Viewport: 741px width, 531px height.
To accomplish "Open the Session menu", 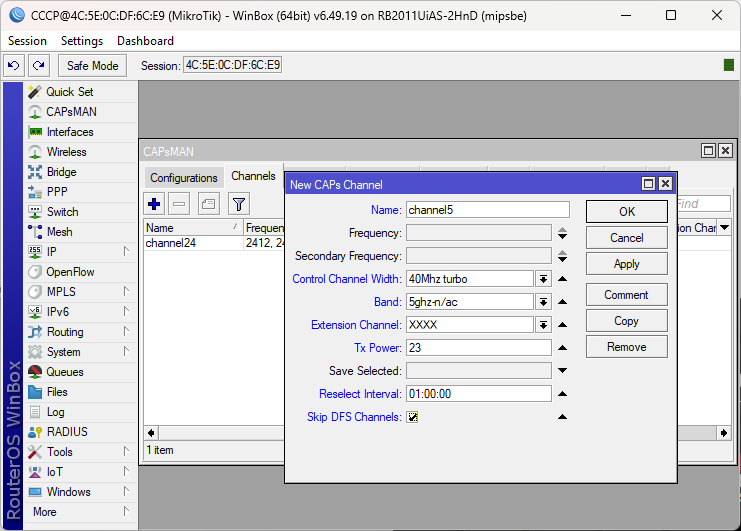I will click(x=27, y=41).
